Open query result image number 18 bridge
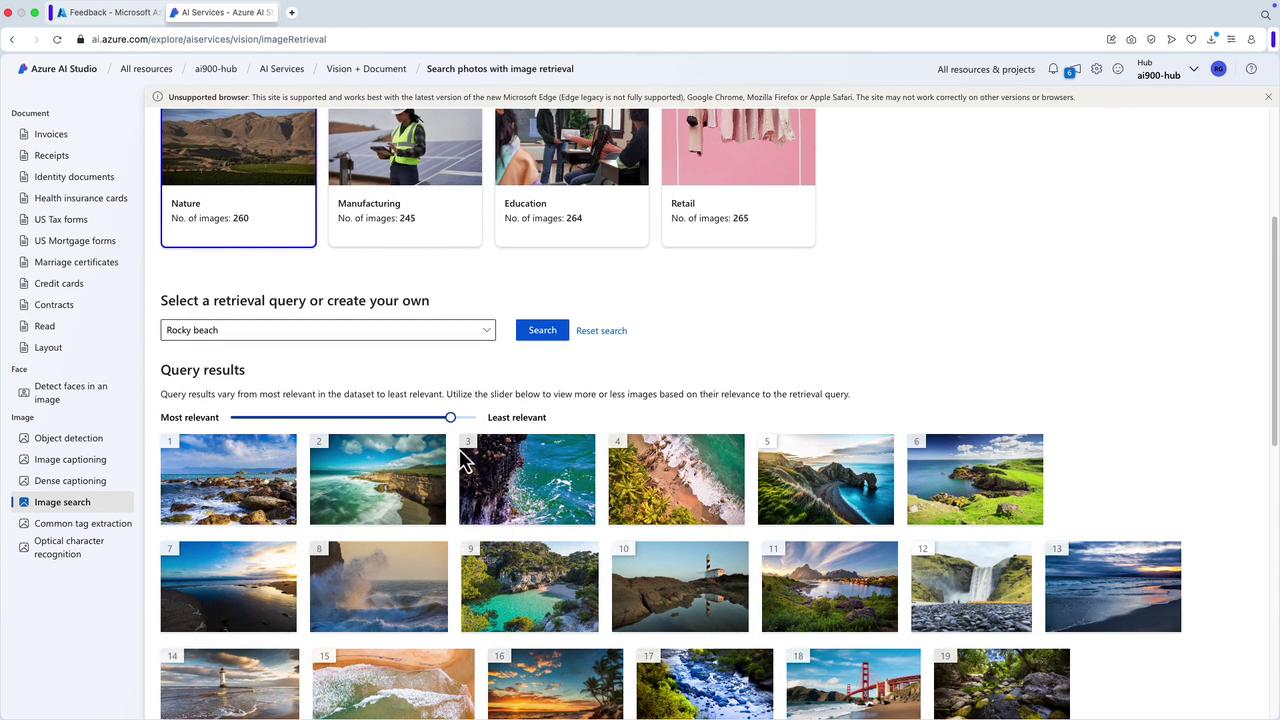Screen dimensions: 1280x720 tap(853, 684)
